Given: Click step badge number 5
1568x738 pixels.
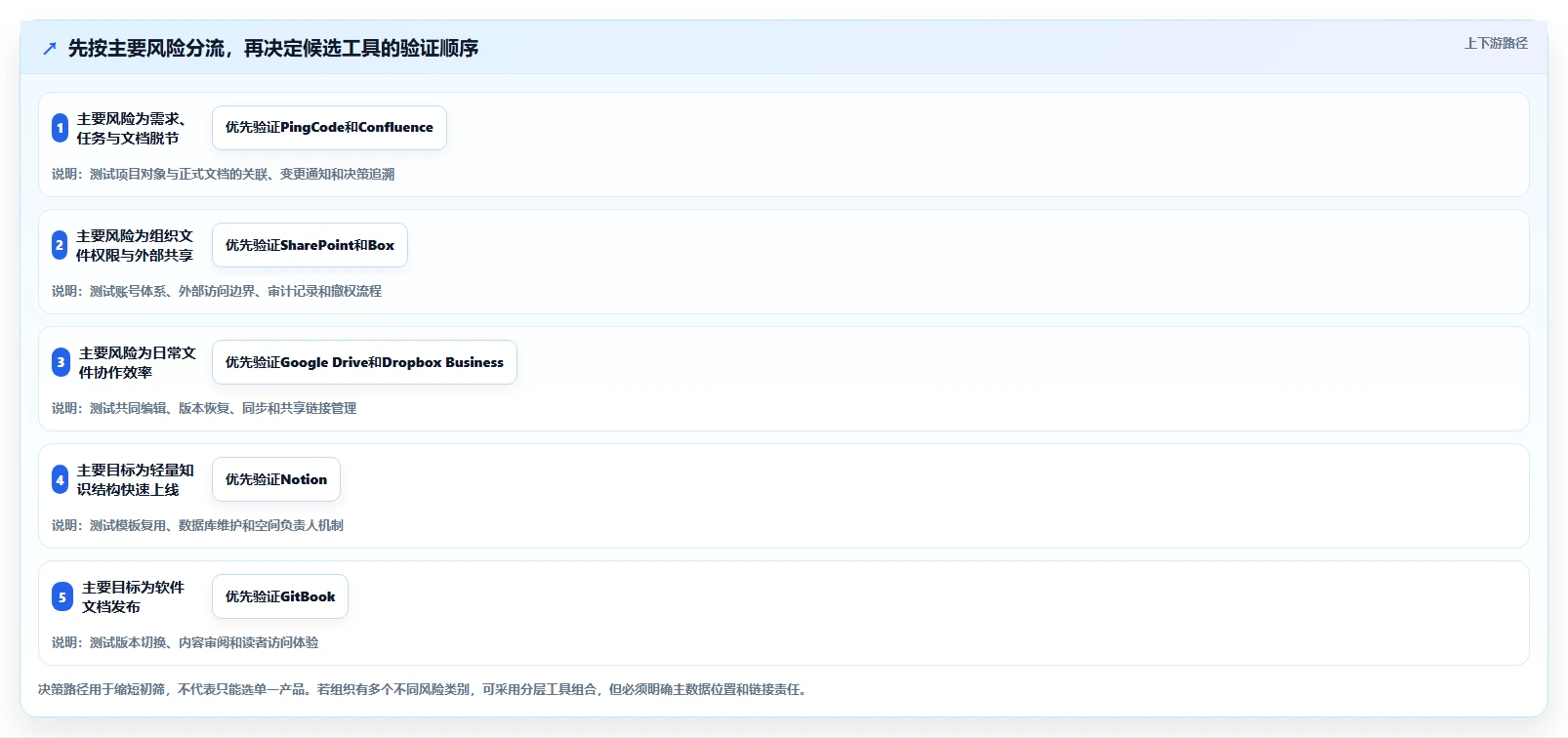Looking at the screenshot, I should coord(62,596).
